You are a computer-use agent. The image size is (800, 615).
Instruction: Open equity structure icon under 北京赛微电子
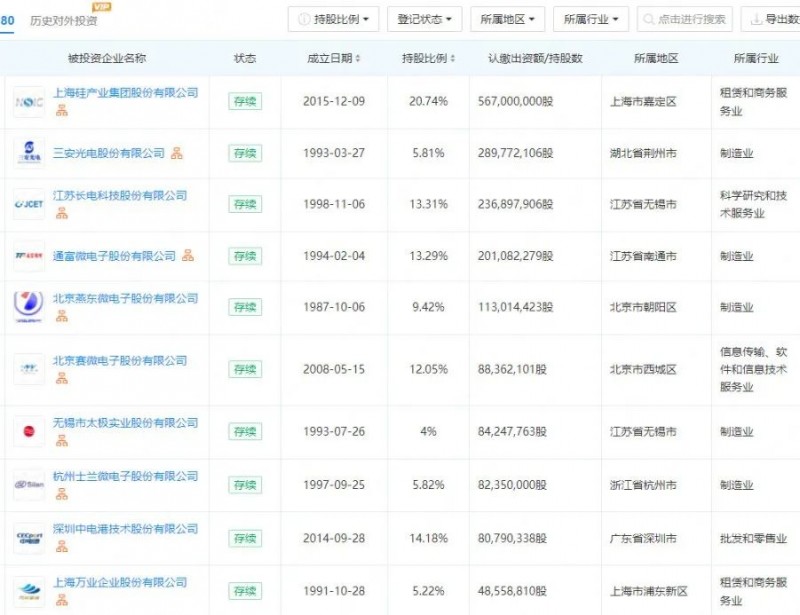click(x=62, y=378)
